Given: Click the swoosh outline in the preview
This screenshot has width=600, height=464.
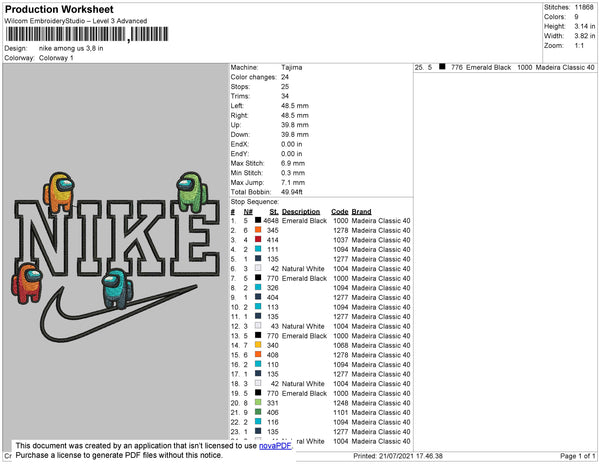Looking at the screenshot, I should click(x=119, y=313).
